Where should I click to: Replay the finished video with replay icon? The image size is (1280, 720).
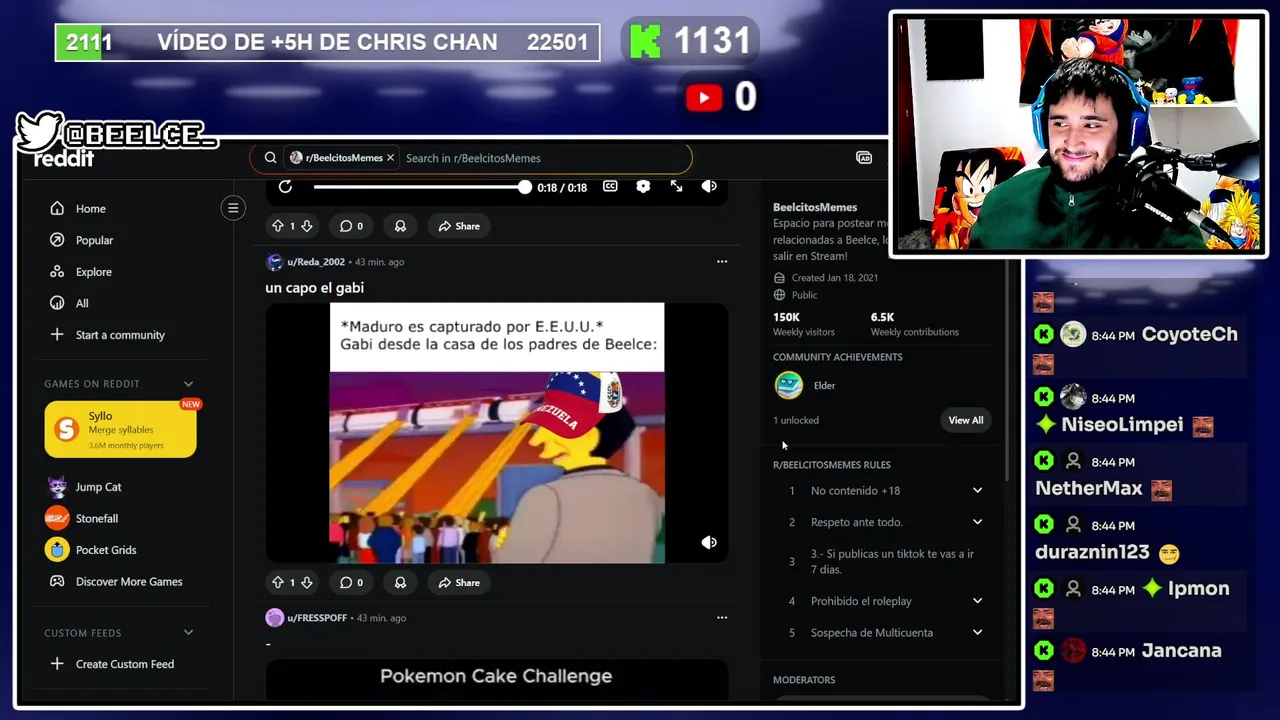[x=285, y=187]
